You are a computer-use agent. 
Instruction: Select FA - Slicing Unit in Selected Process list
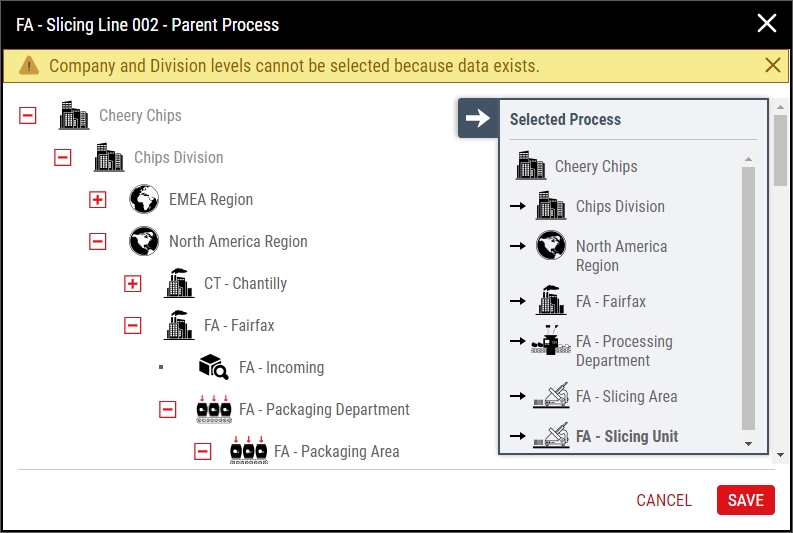(x=627, y=436)
